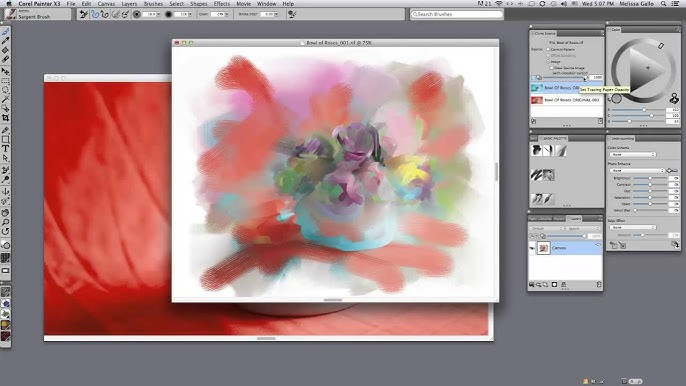The width and height of the screenshot is (686, 386).
Task: Select the Current Pattern source radio button
Action: 548,50
